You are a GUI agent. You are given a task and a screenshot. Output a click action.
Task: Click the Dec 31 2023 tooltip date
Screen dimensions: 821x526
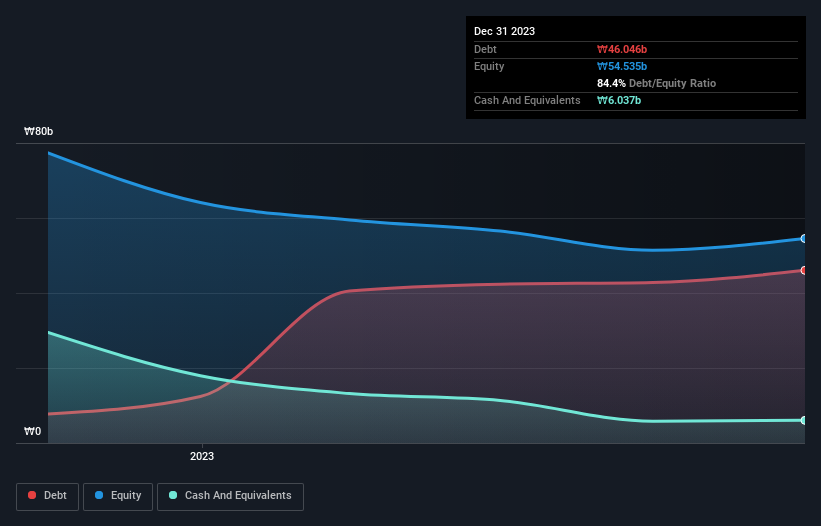(504, 31)
